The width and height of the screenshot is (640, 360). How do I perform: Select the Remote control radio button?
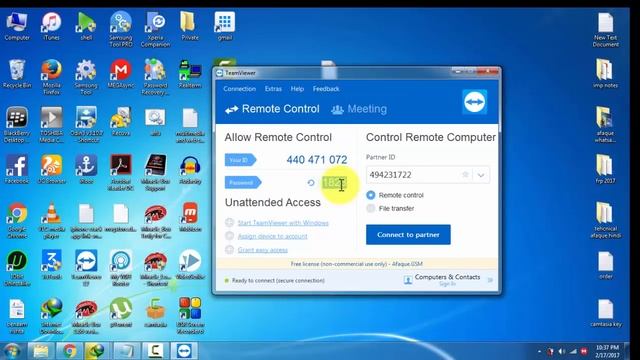[371, 195]
